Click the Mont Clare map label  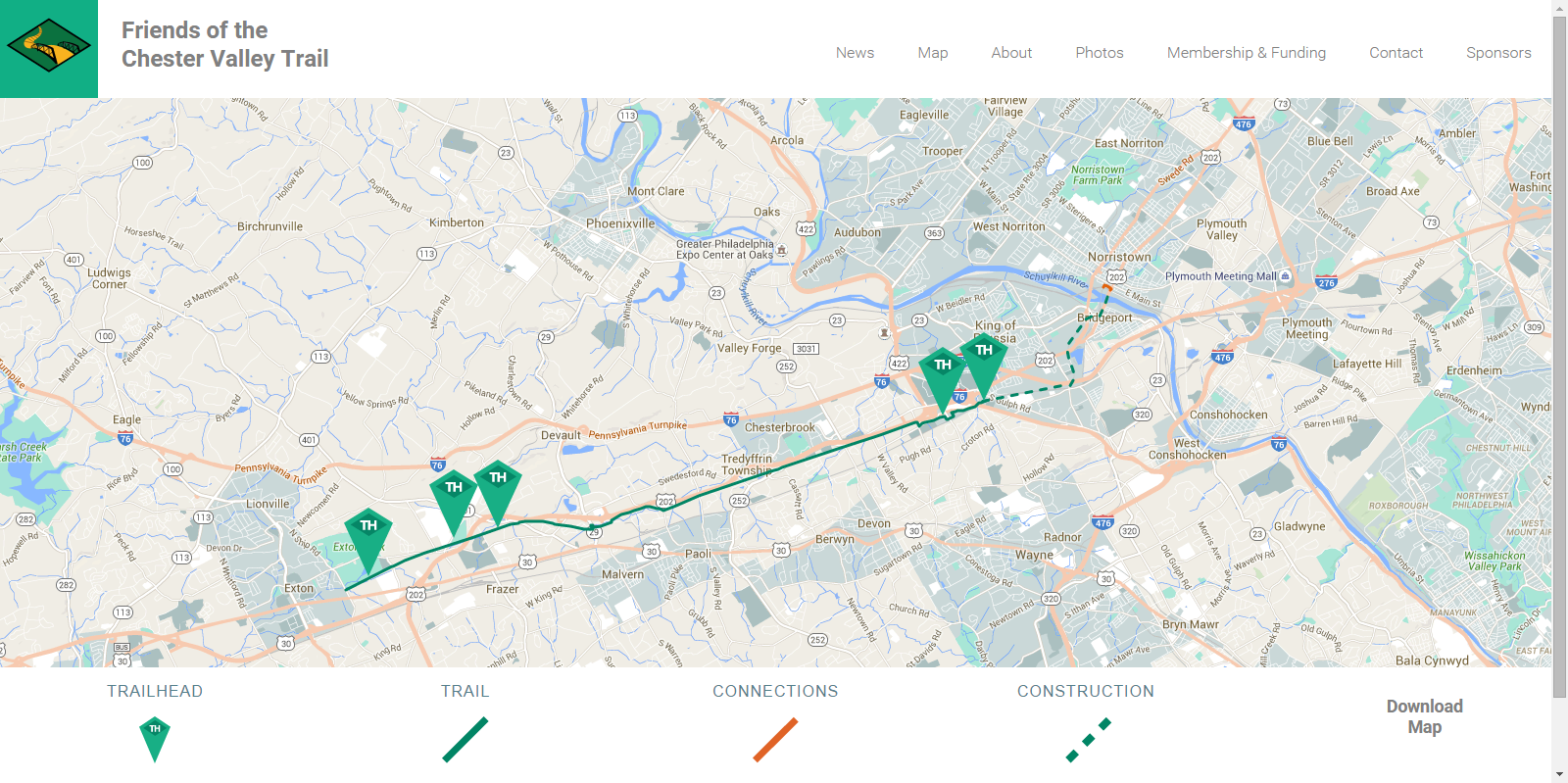tap(656, 191)
